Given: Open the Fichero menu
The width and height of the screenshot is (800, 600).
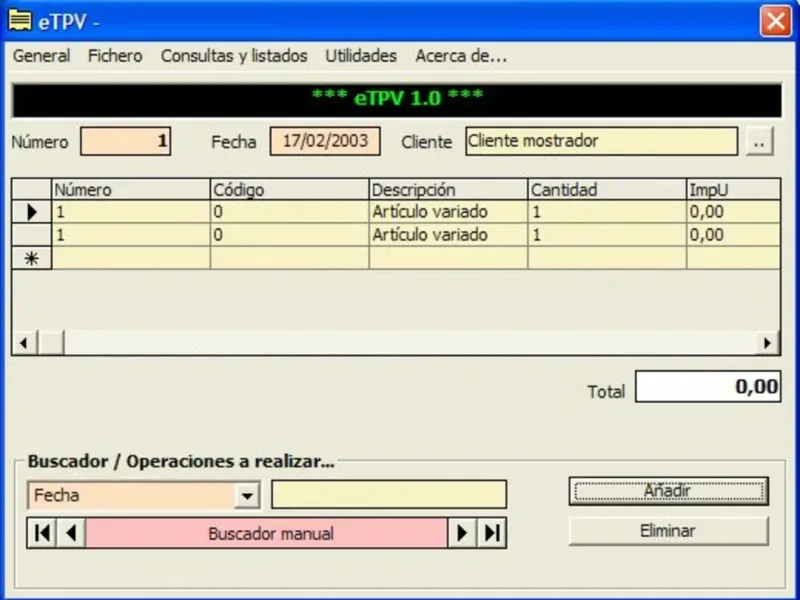Looking at the screenshot, I should click(x=115, y=56).
